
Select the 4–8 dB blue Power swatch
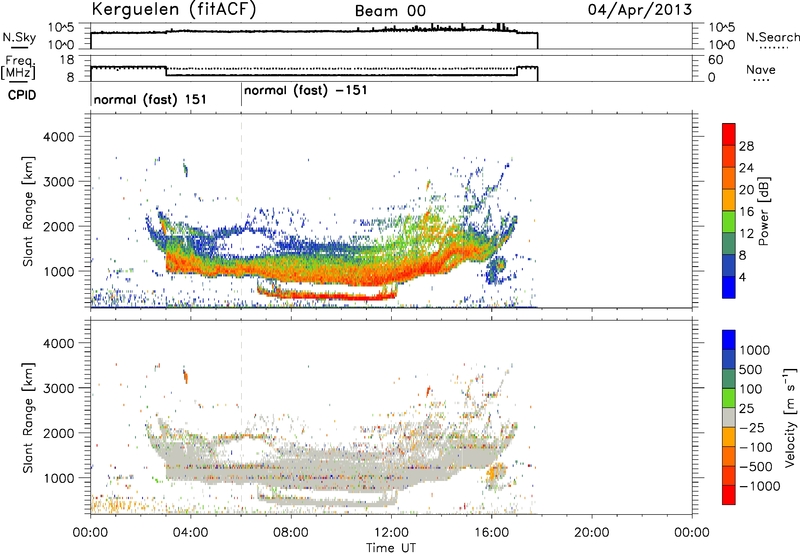click(729, 266)
